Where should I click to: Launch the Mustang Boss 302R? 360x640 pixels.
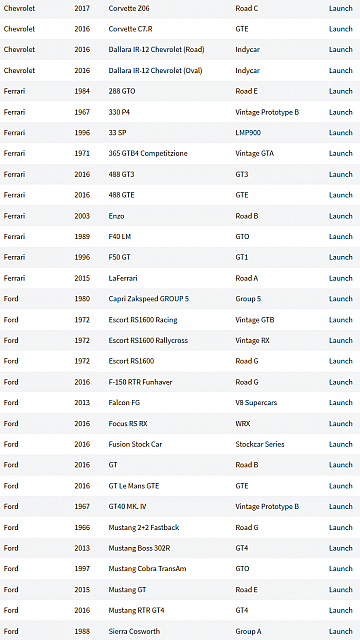(340, 548)
